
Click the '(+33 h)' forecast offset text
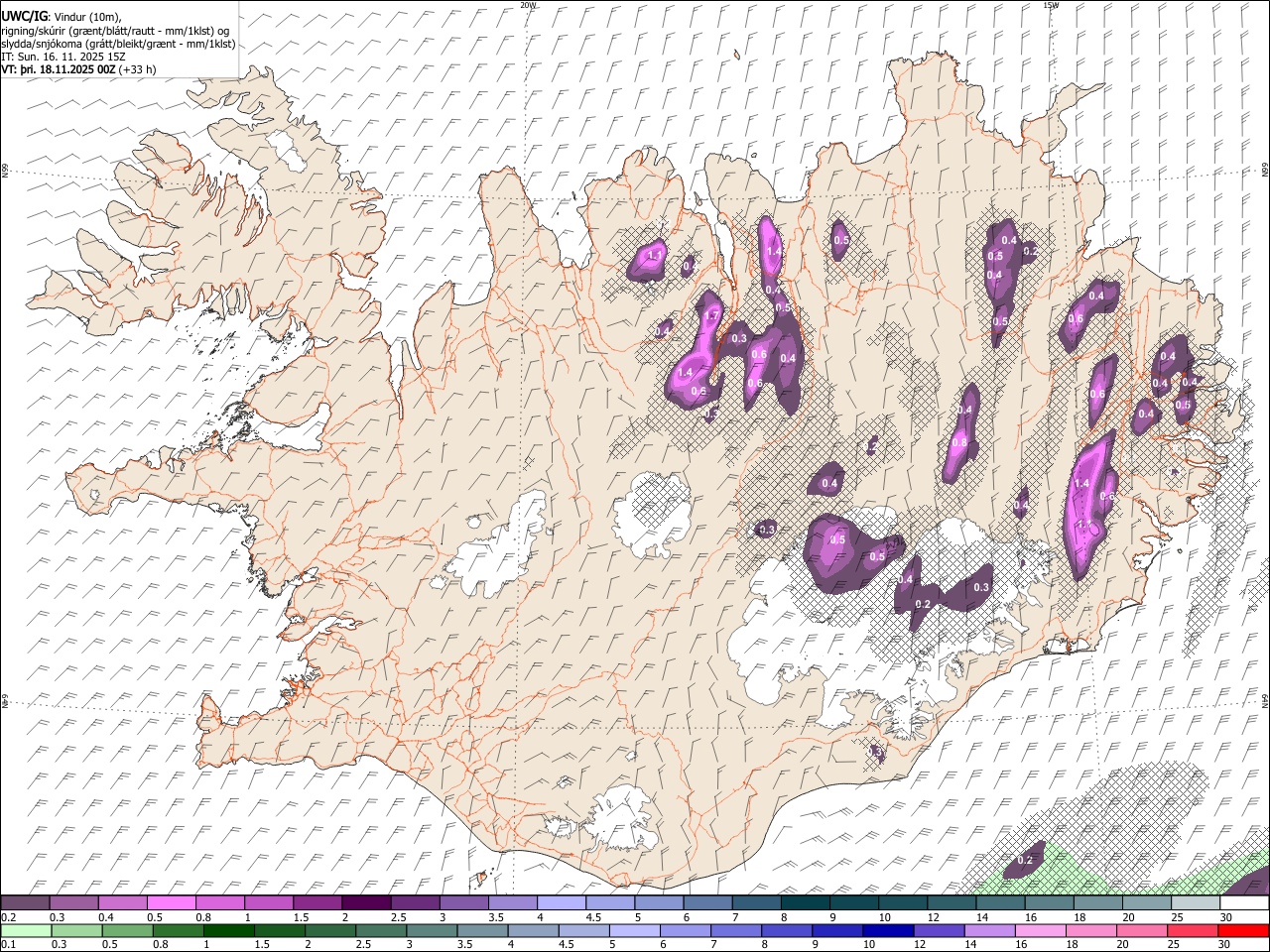tap(137, 70)
